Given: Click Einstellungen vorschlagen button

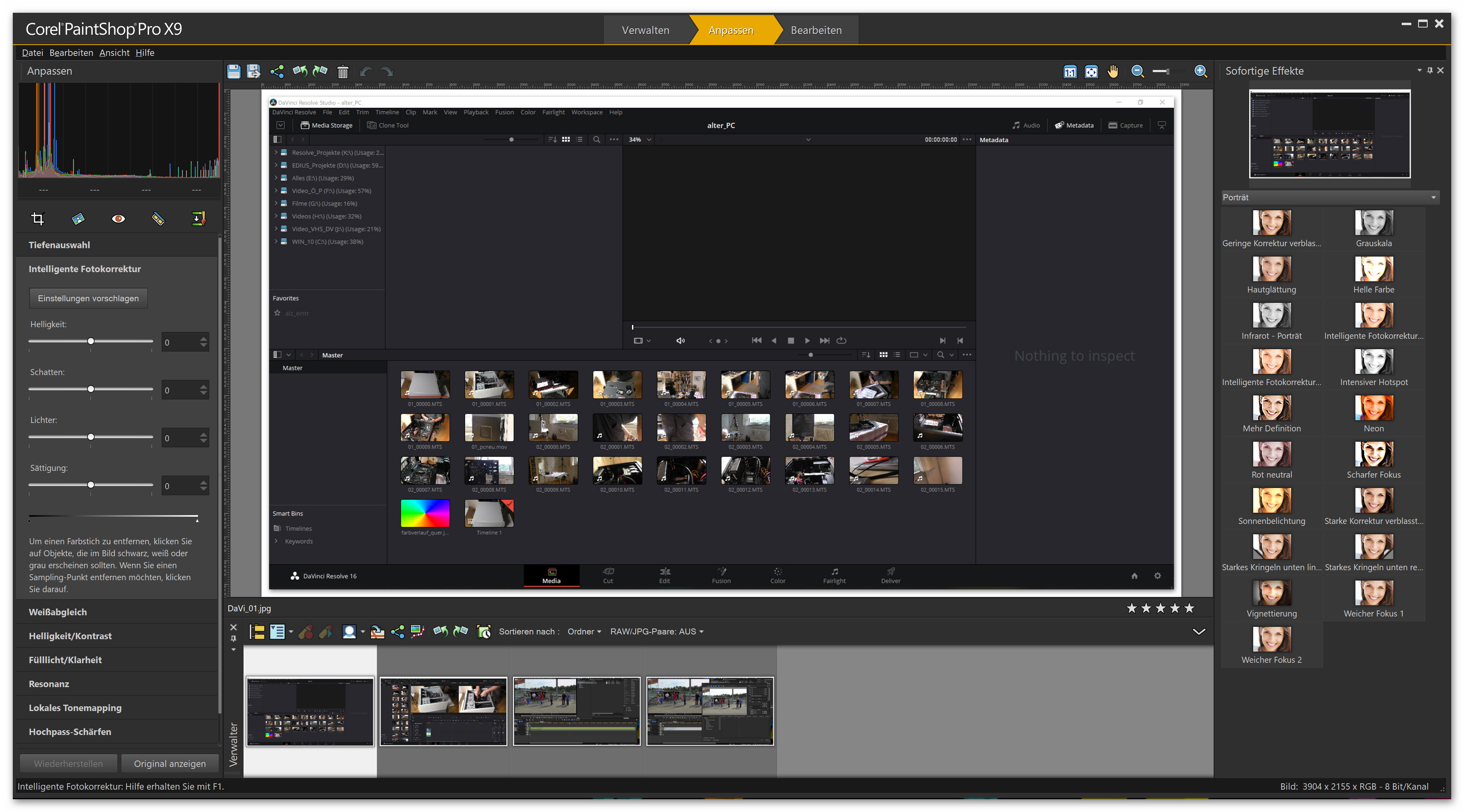Looking at the screenshot, I should point(88,298).
